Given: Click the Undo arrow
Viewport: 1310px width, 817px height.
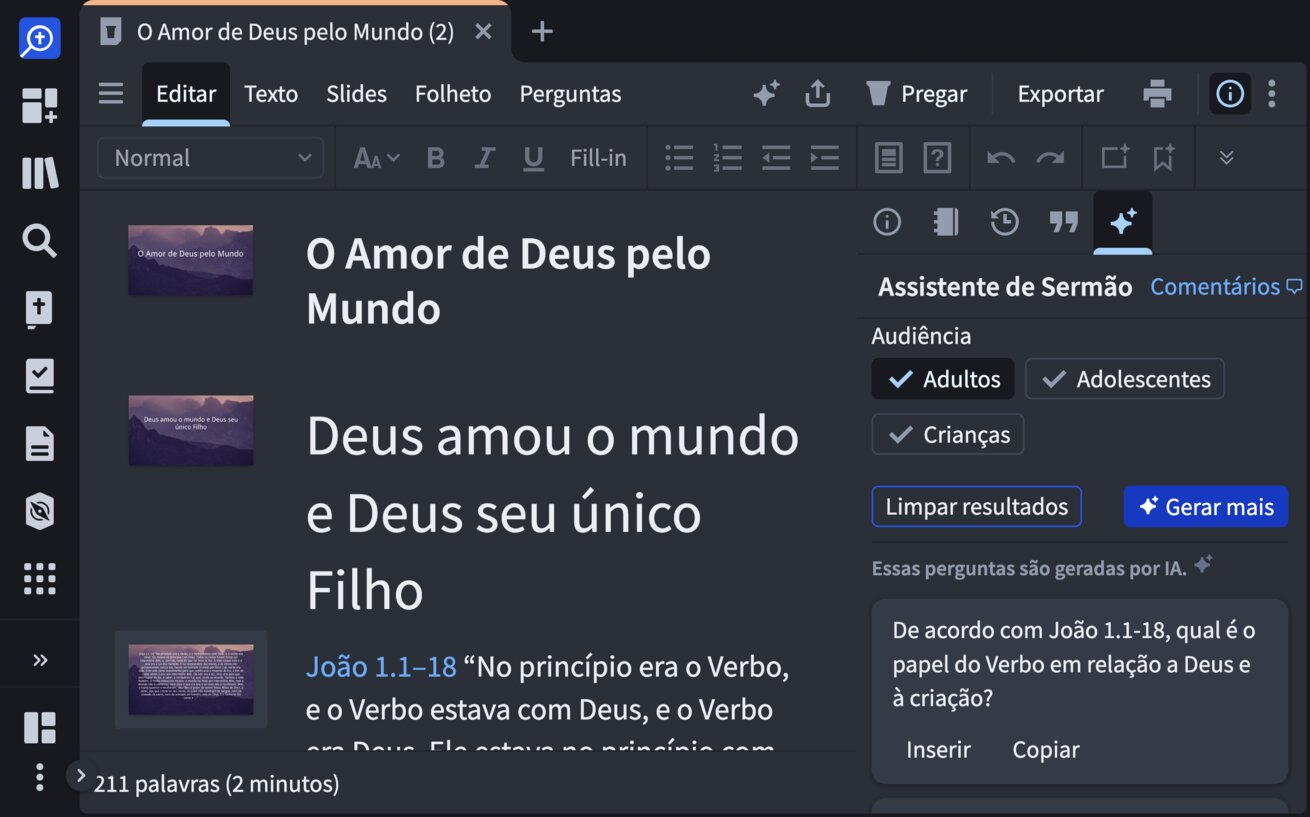Looking at the screenshot, I should point(1000,158).
